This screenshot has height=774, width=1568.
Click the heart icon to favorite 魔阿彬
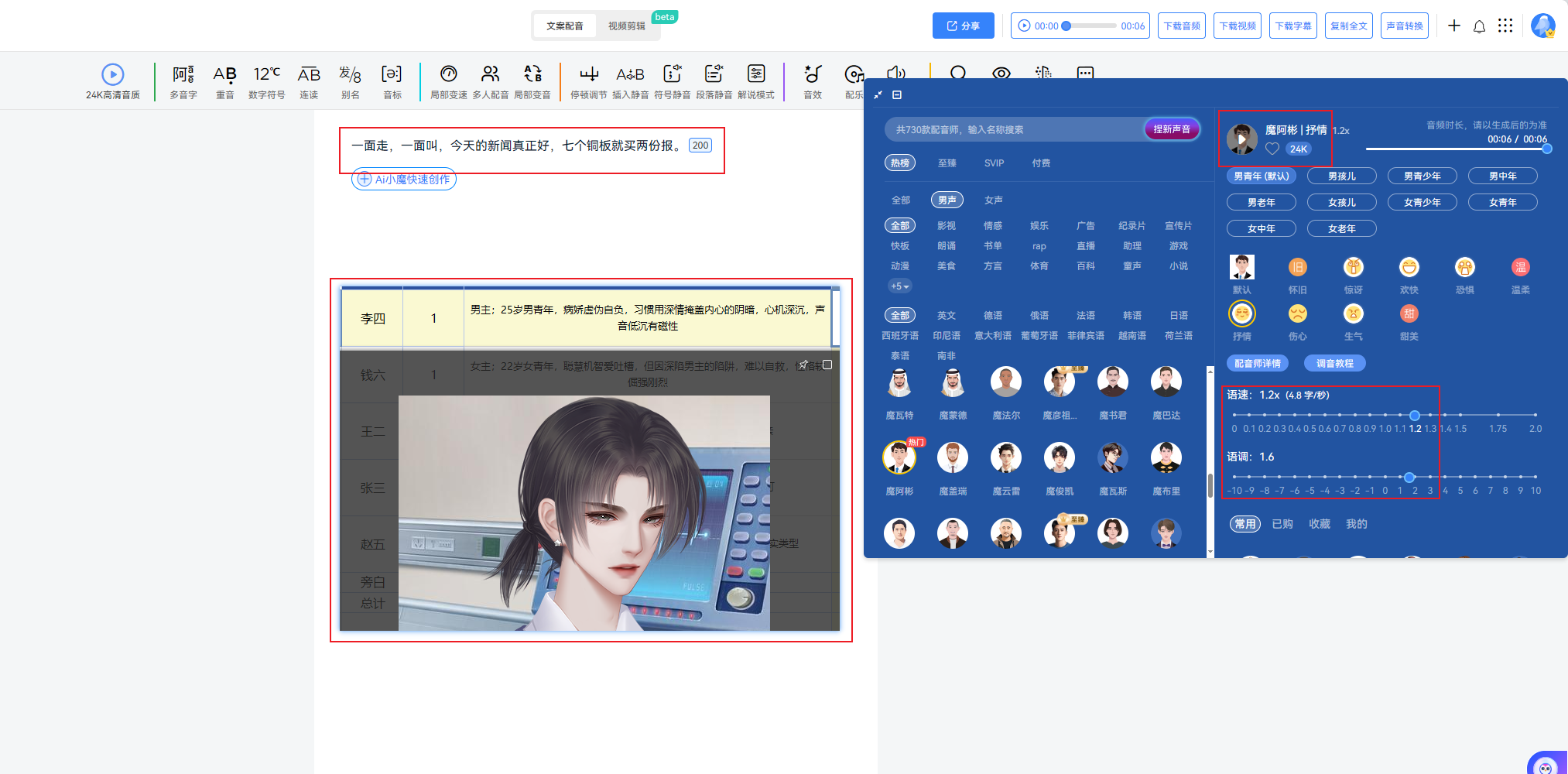click(1272, 149)
